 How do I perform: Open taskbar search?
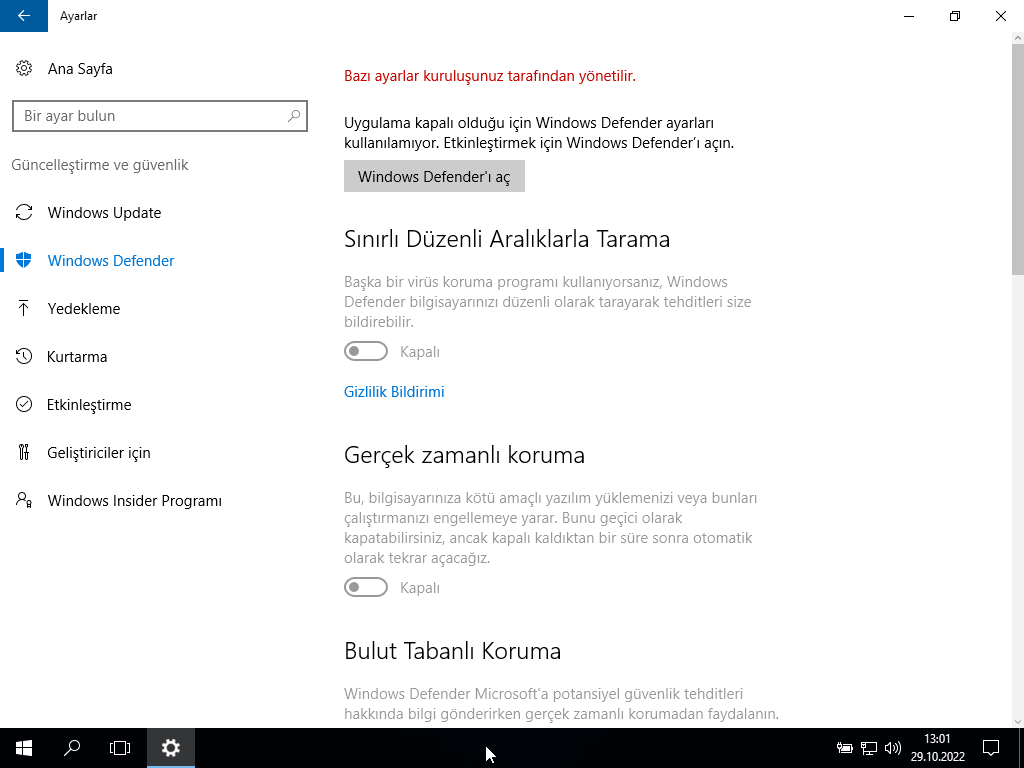tap(72, 748)
